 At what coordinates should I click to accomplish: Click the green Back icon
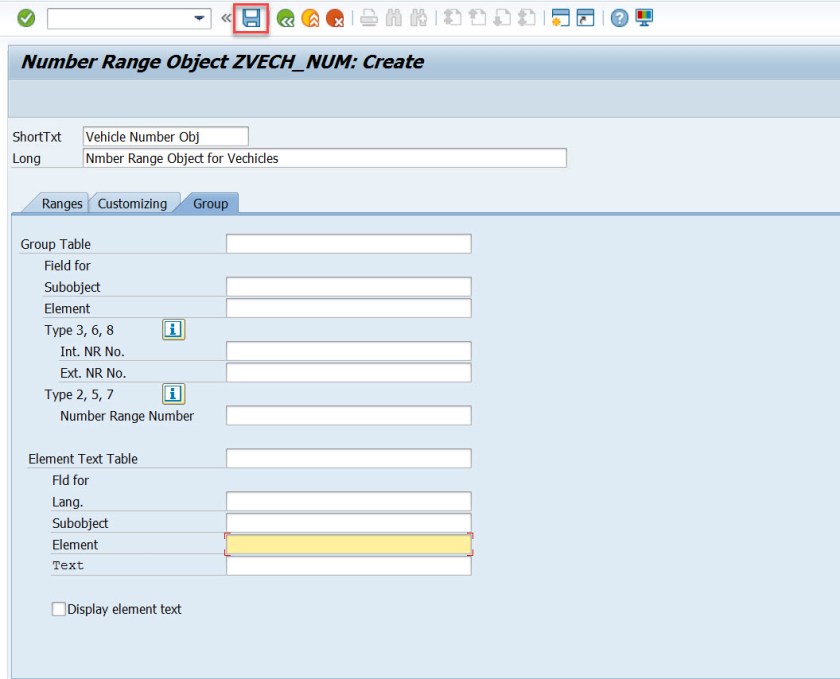click(x=286, y=19)
